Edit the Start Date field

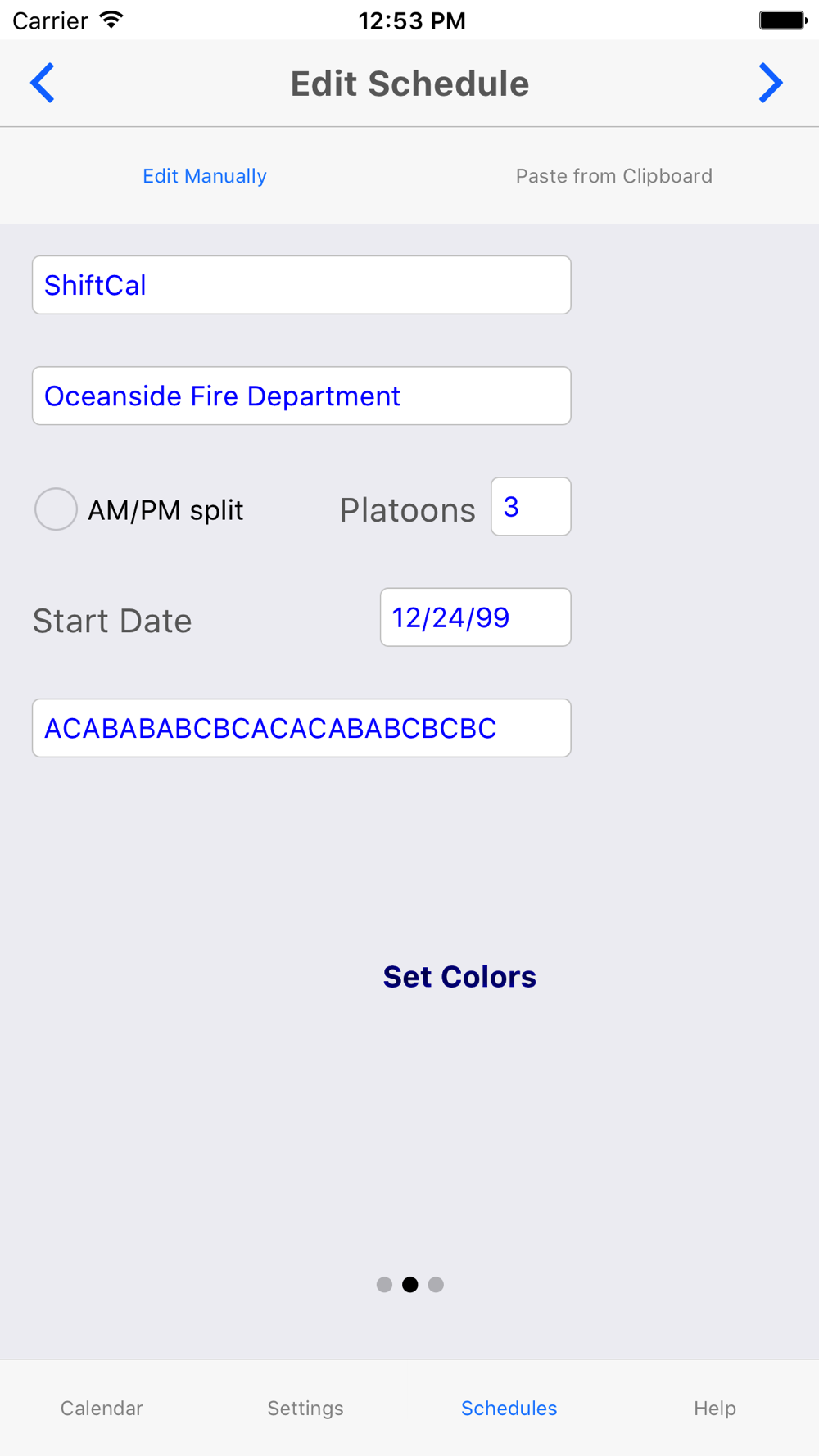coord(475,617)
